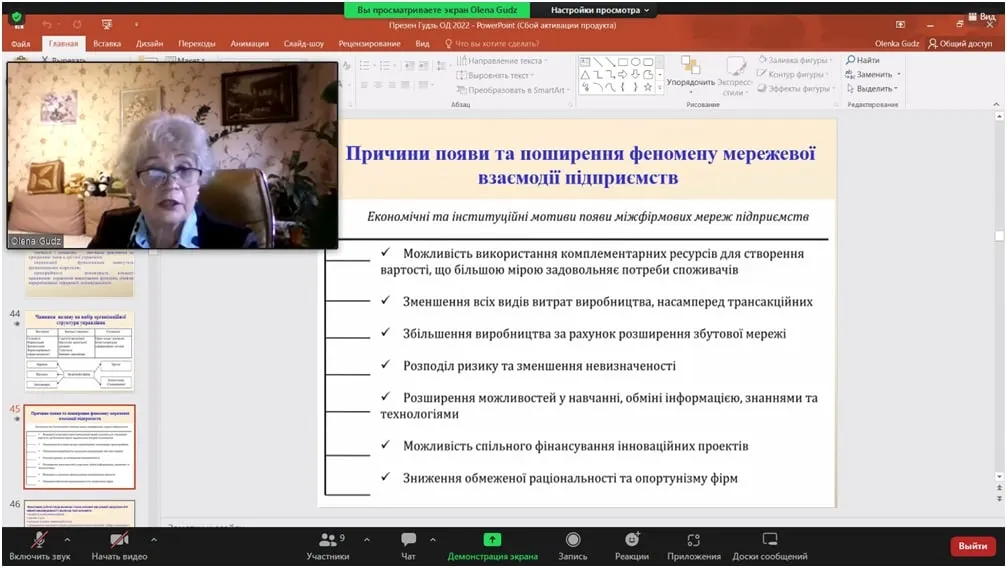Open Заливка фигуры fill dropdown
This screenshot has height=568, width=1007.
coord(795,60)
